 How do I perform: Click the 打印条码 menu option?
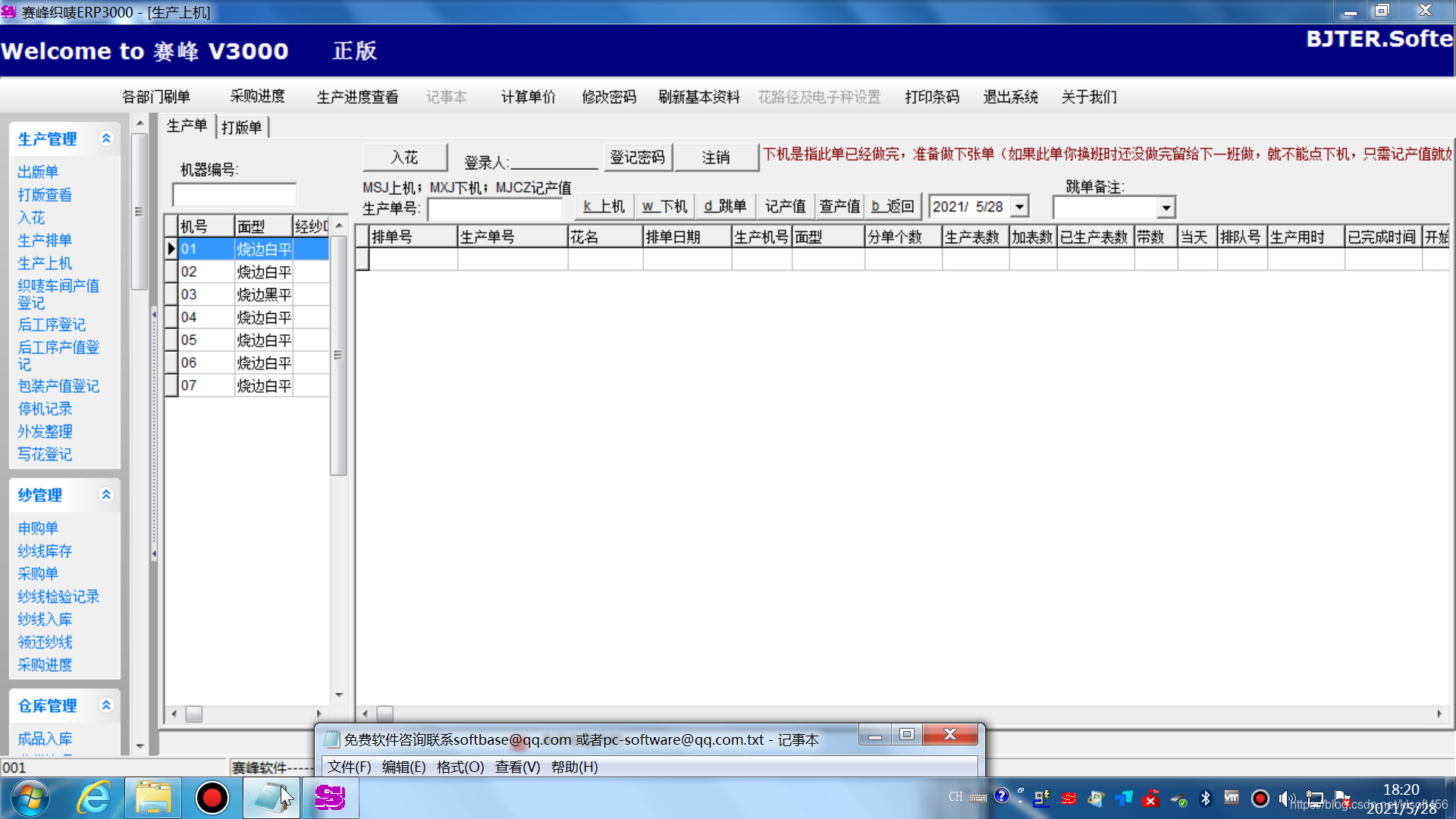coord(931,97)
